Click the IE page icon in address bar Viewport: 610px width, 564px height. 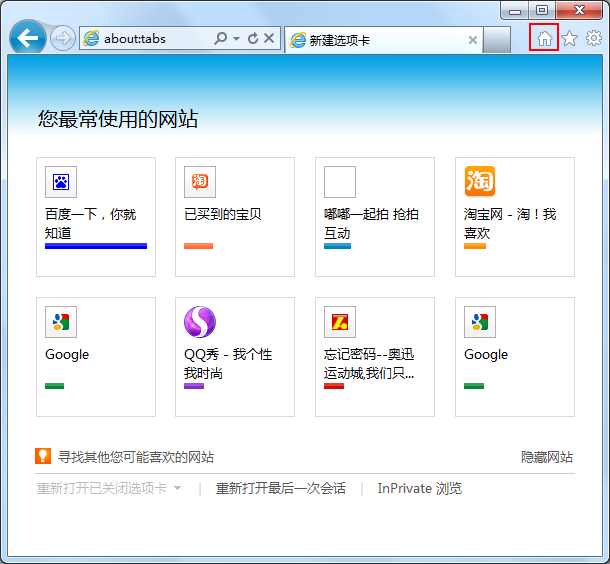[x=91, y=38]
